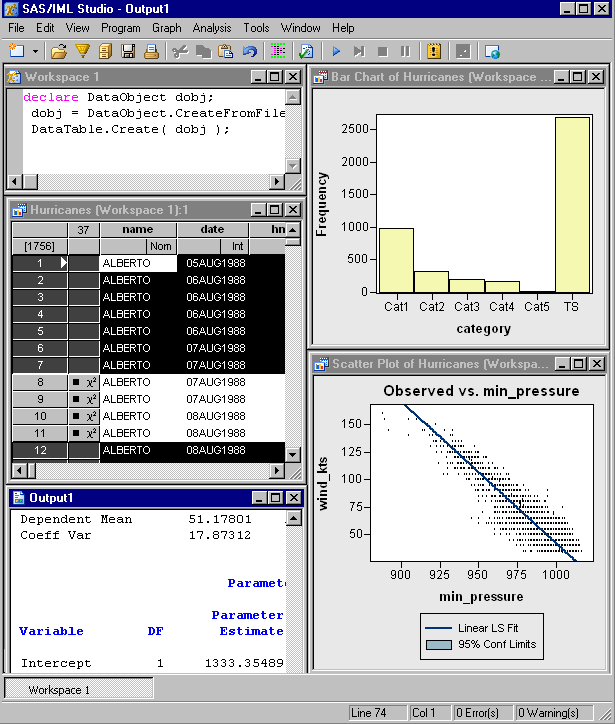Open the Analysis menu
This screenshot has width=615, height=724.
click(211, 28)
